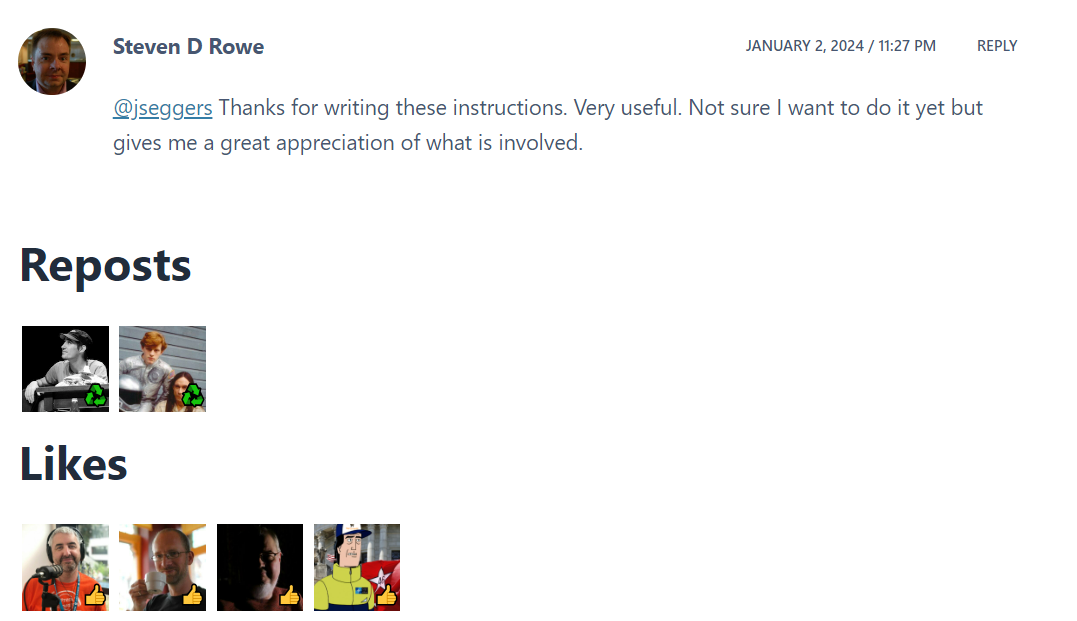Open the January 2, 2024 comment permalink
1077x621 pixels.
point(840,46)
